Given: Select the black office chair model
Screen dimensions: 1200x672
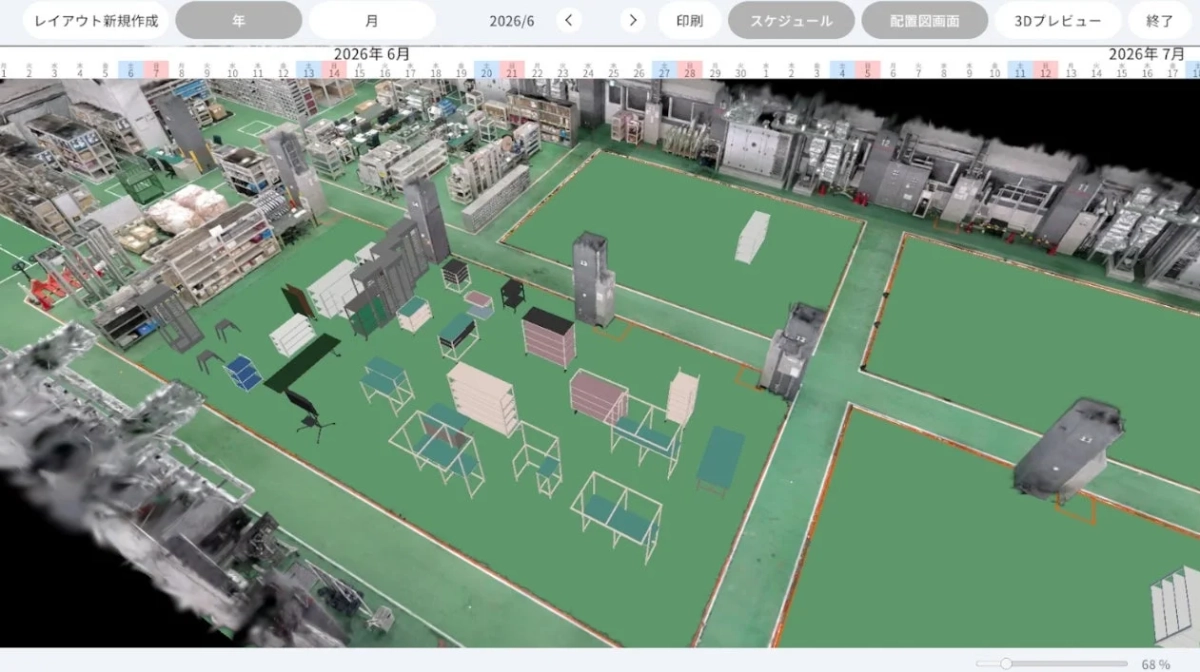Looking at the screenshot, I should click(x=309, y=414).
